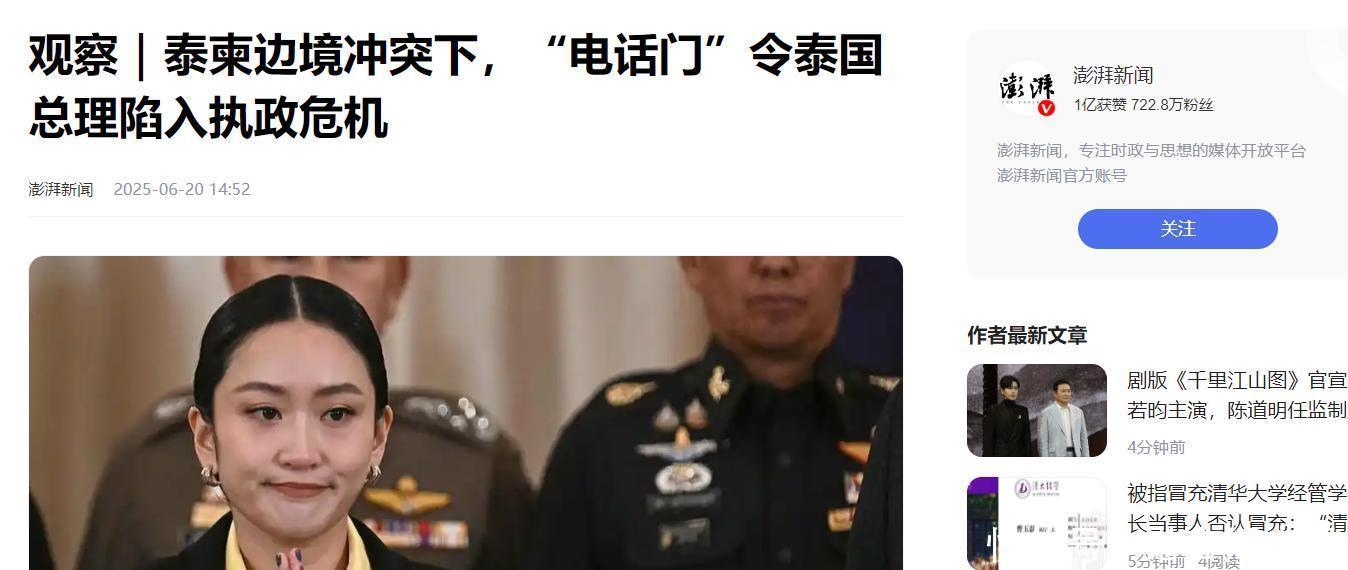
Task: Open the 千里江山图 article thumbnail
Action: pos(1036,410)
